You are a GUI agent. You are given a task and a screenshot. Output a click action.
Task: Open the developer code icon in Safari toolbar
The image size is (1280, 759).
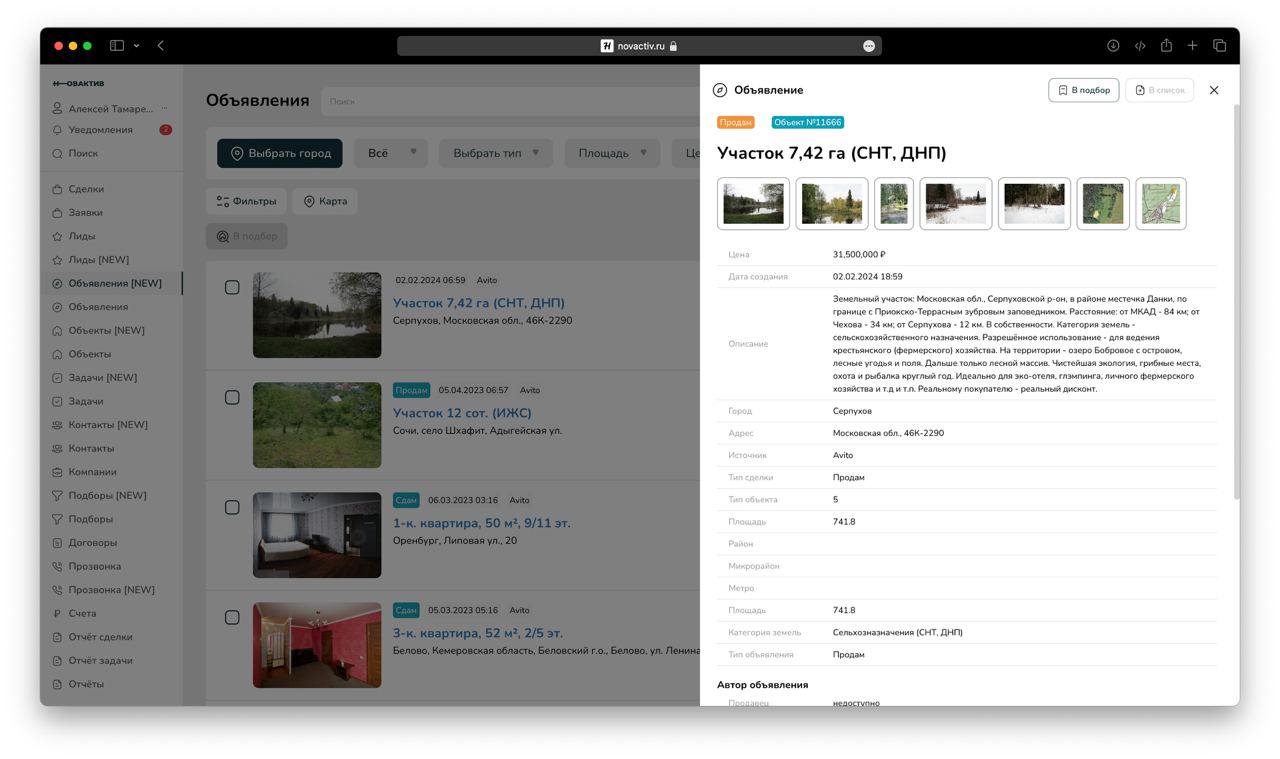click(1140, 45)
